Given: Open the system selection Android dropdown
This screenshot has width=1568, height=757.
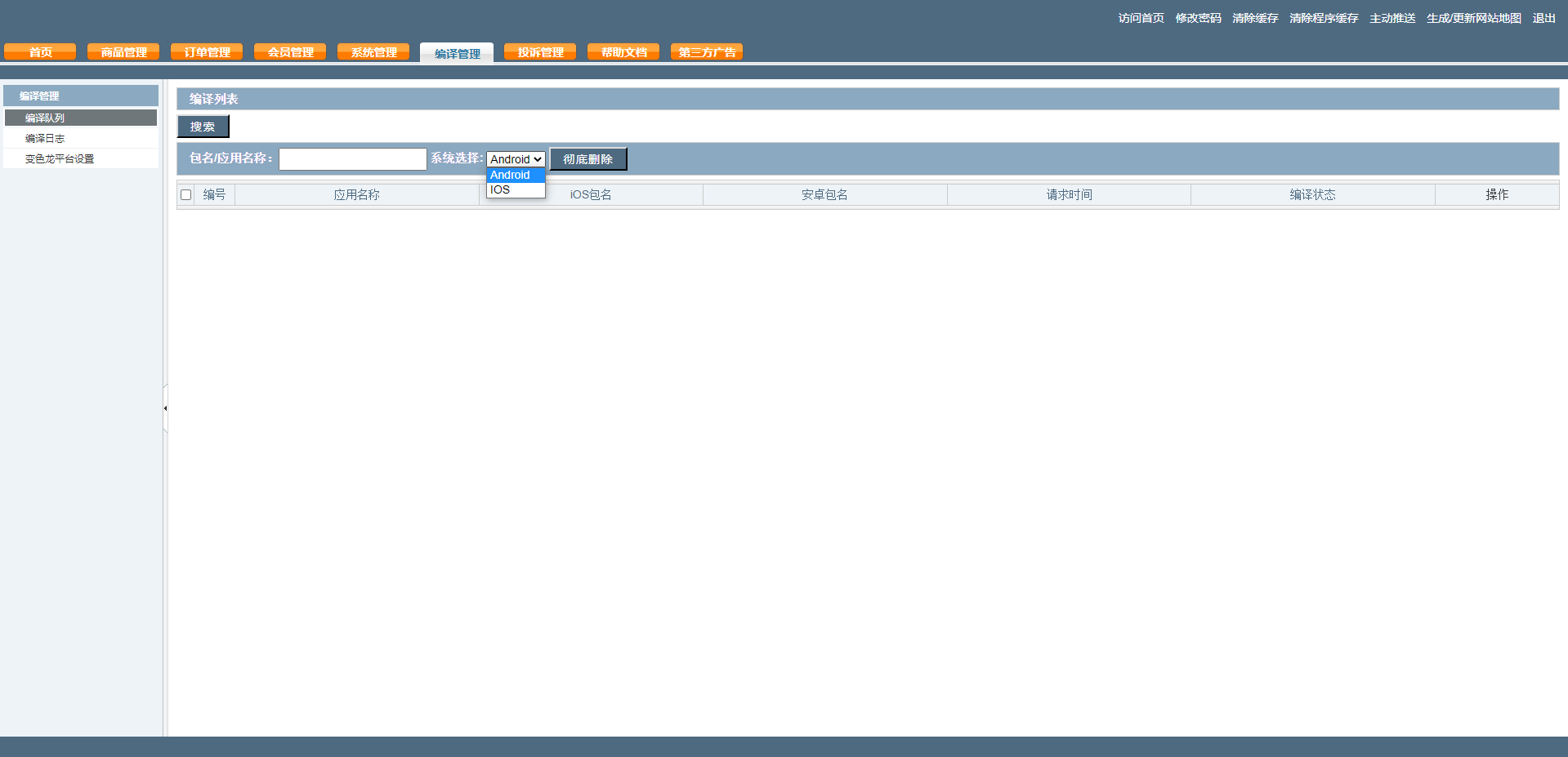Looking at the screenshot, I should click(516, 159).
